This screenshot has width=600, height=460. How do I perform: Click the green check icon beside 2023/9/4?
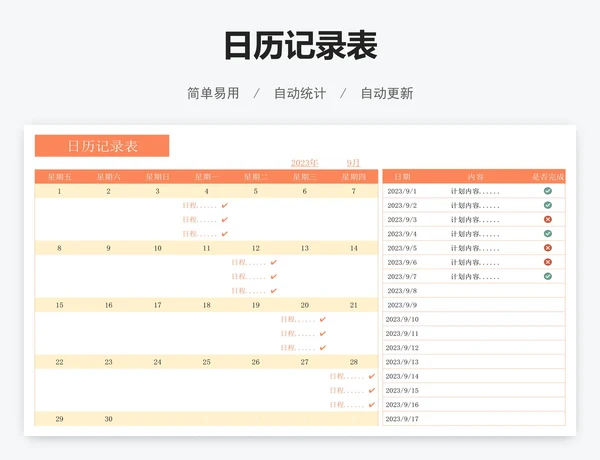coord(548,233)
